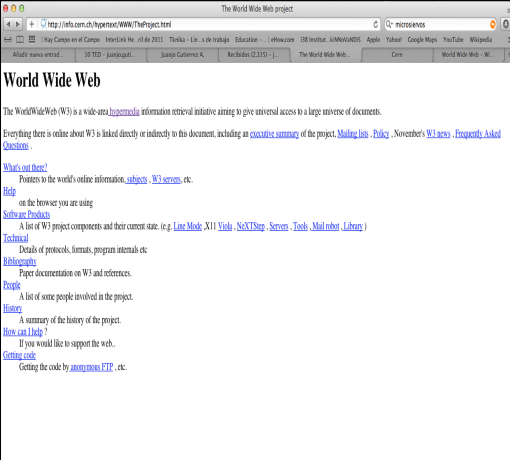Follow the Mail robot link
Viewport: 510px width, 460px height.
coord(325,226)
